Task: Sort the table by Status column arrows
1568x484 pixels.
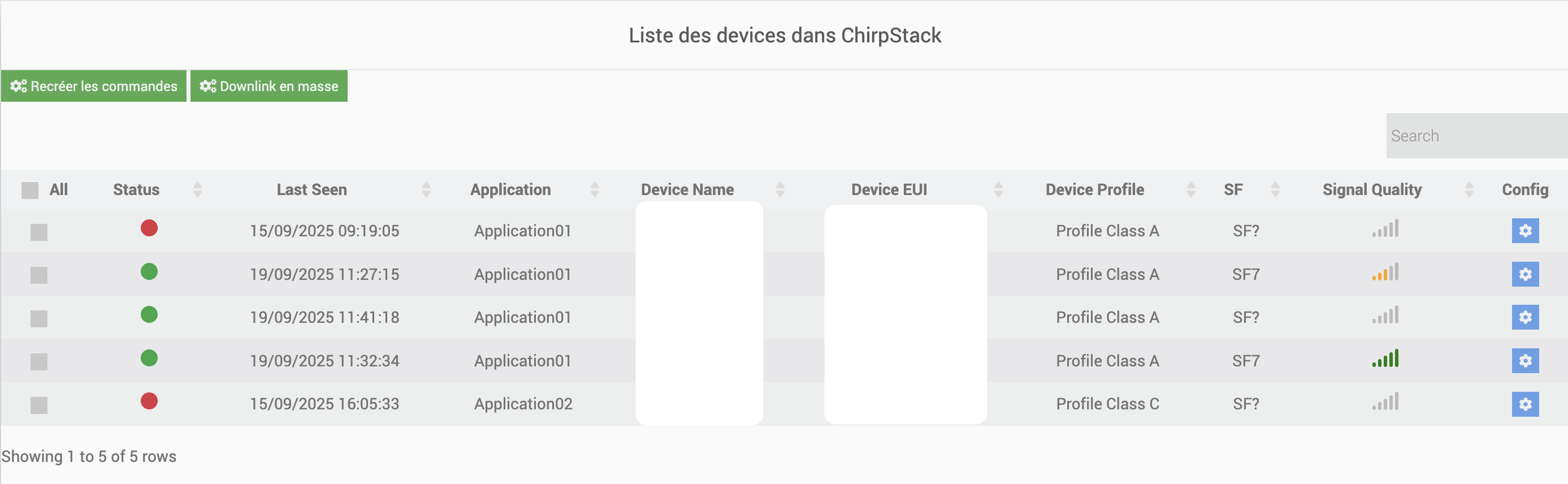Action: click(197, 189)
